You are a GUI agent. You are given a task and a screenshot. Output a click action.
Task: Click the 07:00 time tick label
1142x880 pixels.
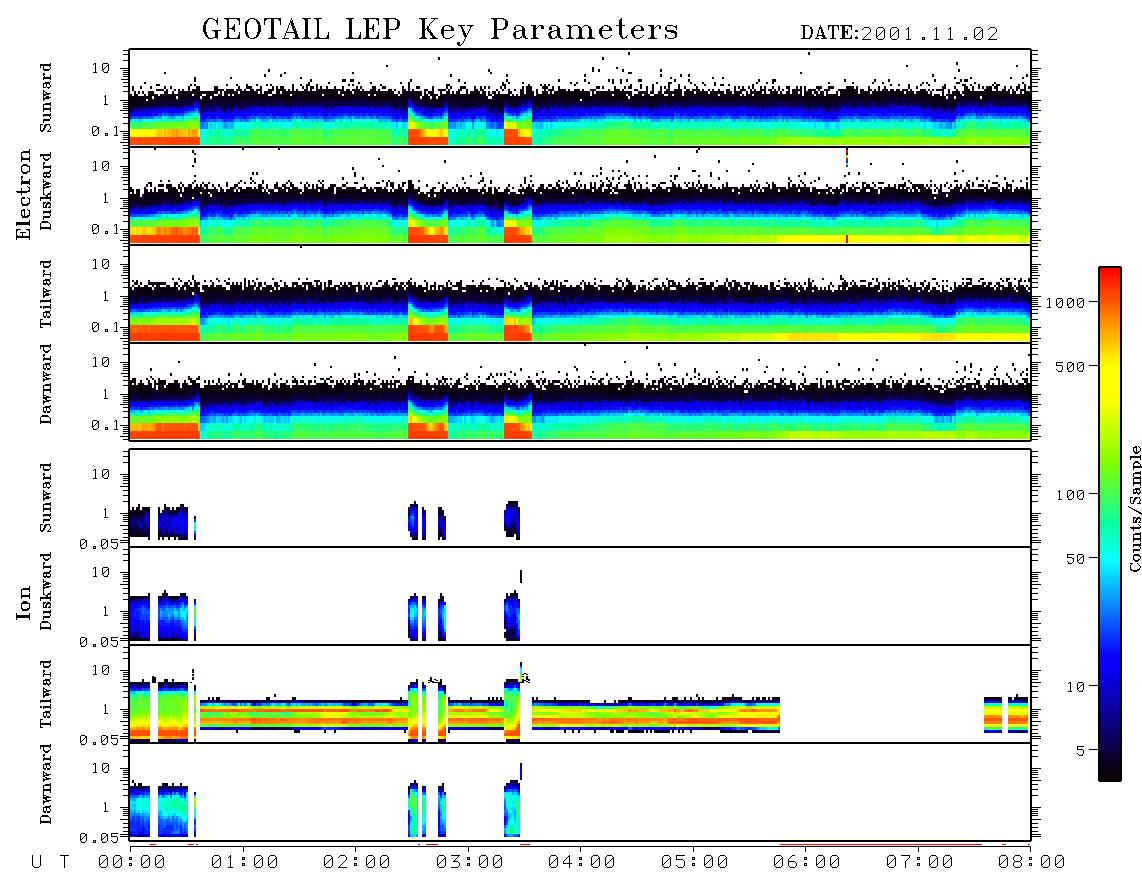(920, 863)
